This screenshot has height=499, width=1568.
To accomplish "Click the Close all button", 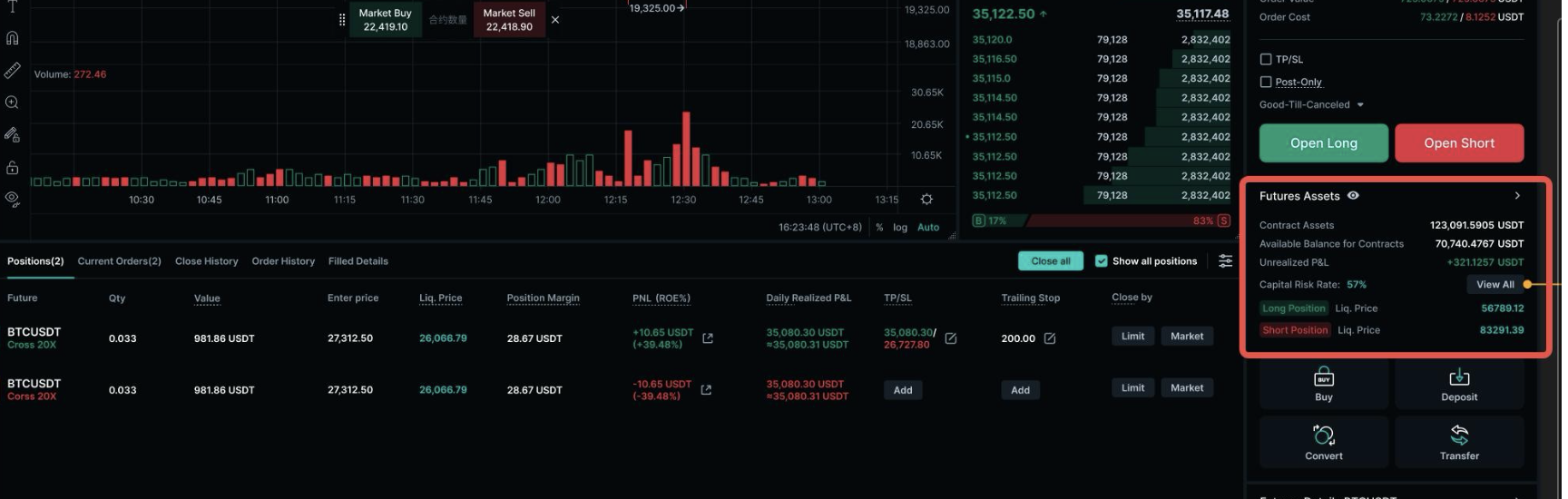I will (1051, 261).
